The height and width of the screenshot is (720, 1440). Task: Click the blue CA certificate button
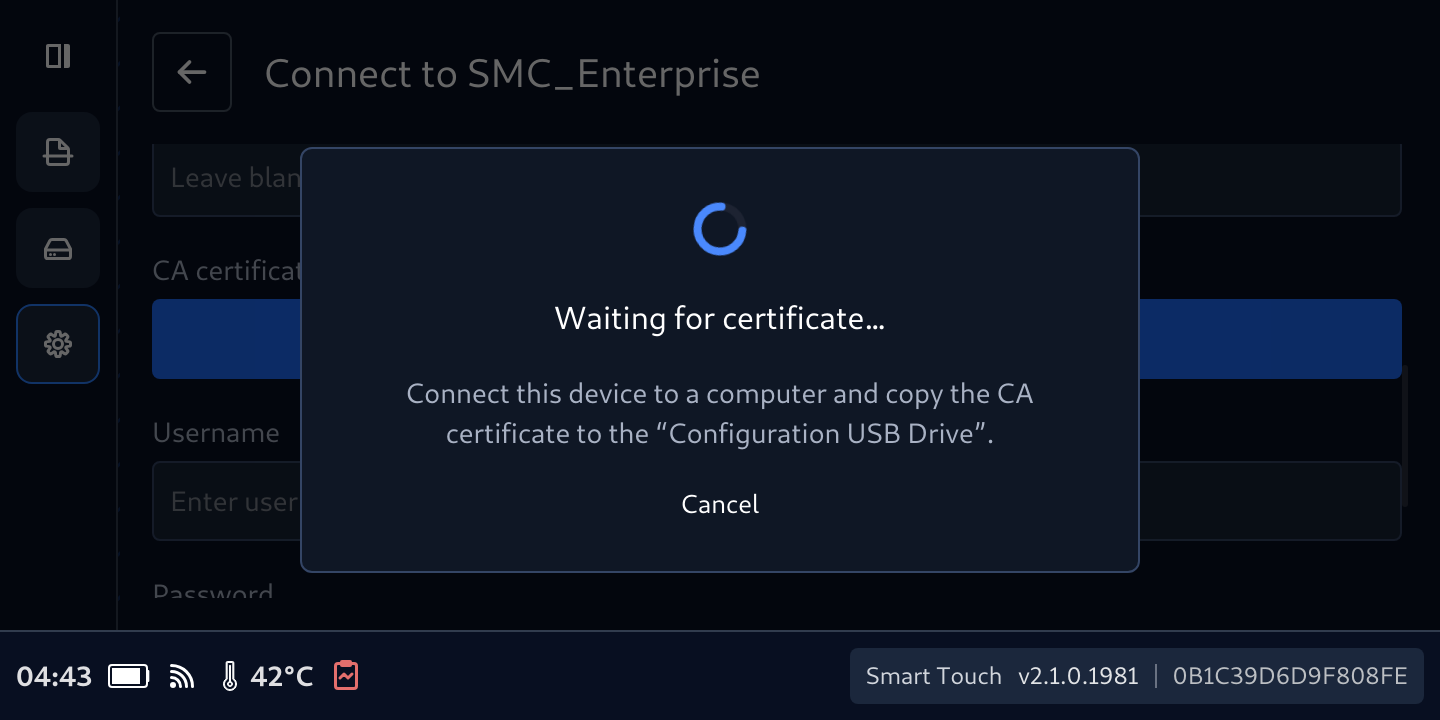pyautogui.click(x=777, y=339)
